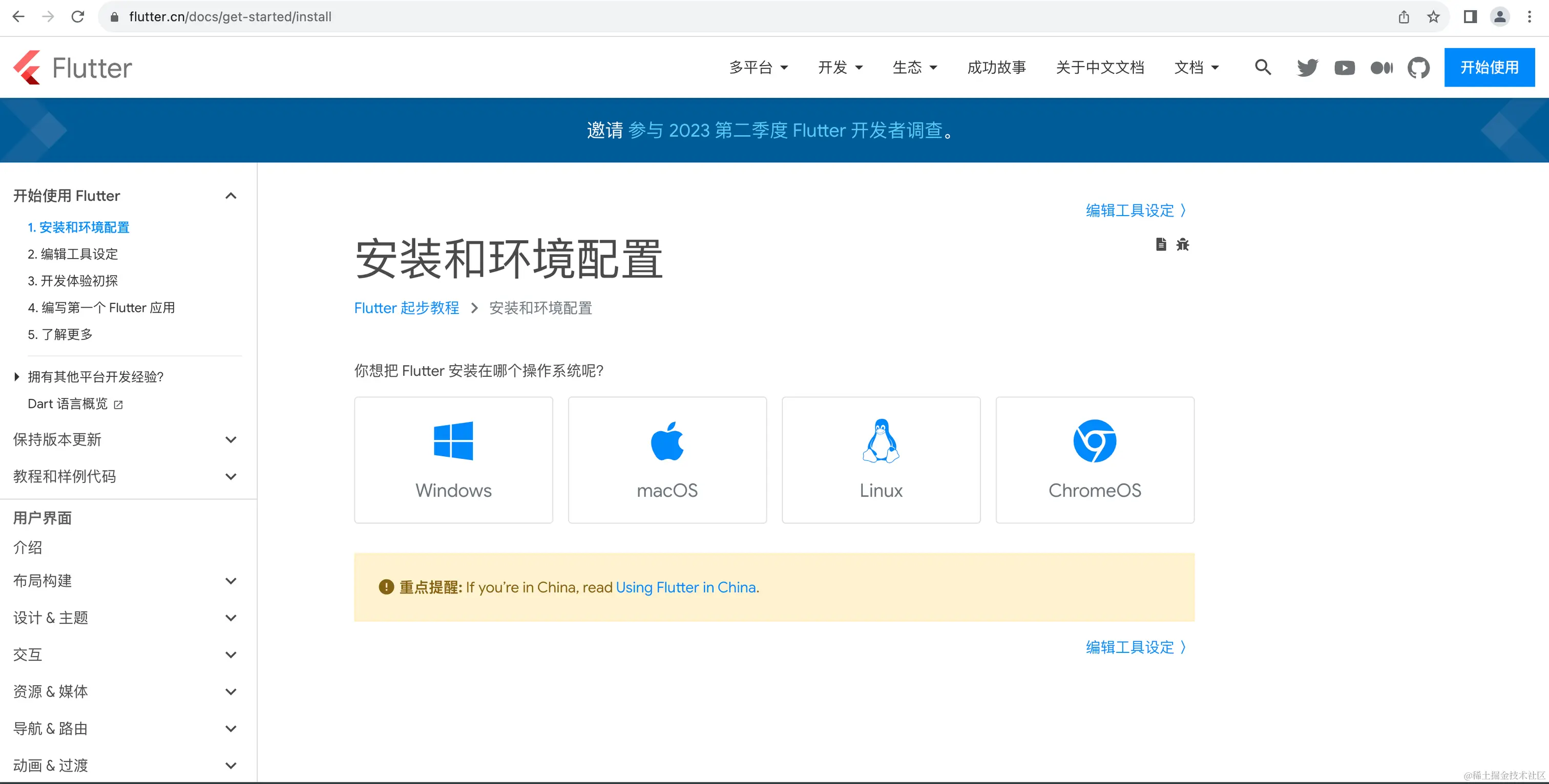Open the 开发 dropdown menu
Viewport: 1549px width, 784px height.
[840, 67]
